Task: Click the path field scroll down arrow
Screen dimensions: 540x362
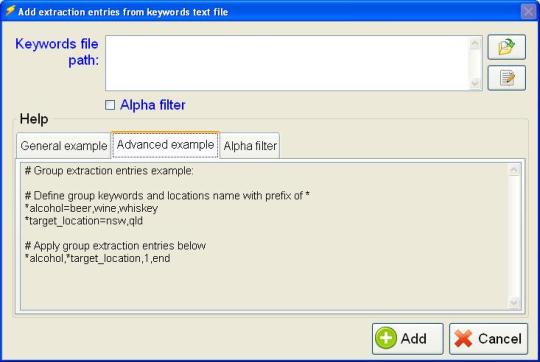Action: tap(475, 83)
